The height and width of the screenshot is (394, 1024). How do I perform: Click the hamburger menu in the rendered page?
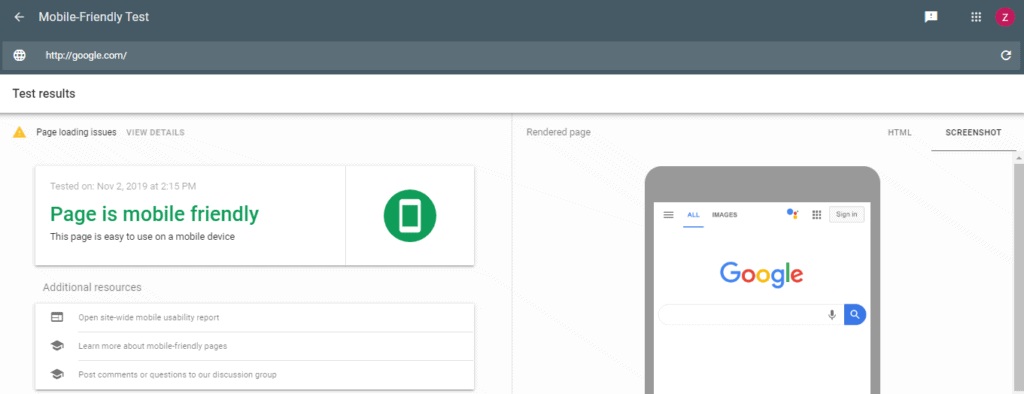tap(668, 214)
